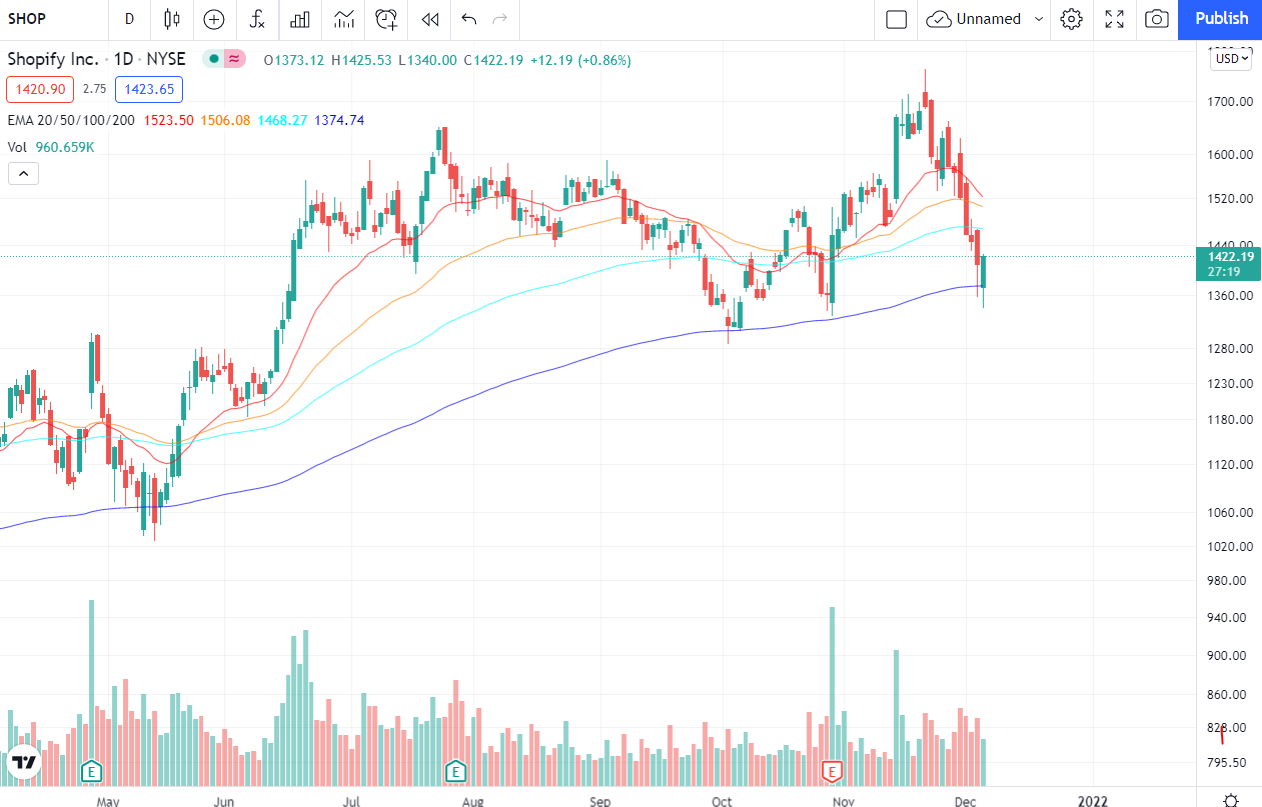
Task: Open the USD currency dropdown
Action: 1231,59
